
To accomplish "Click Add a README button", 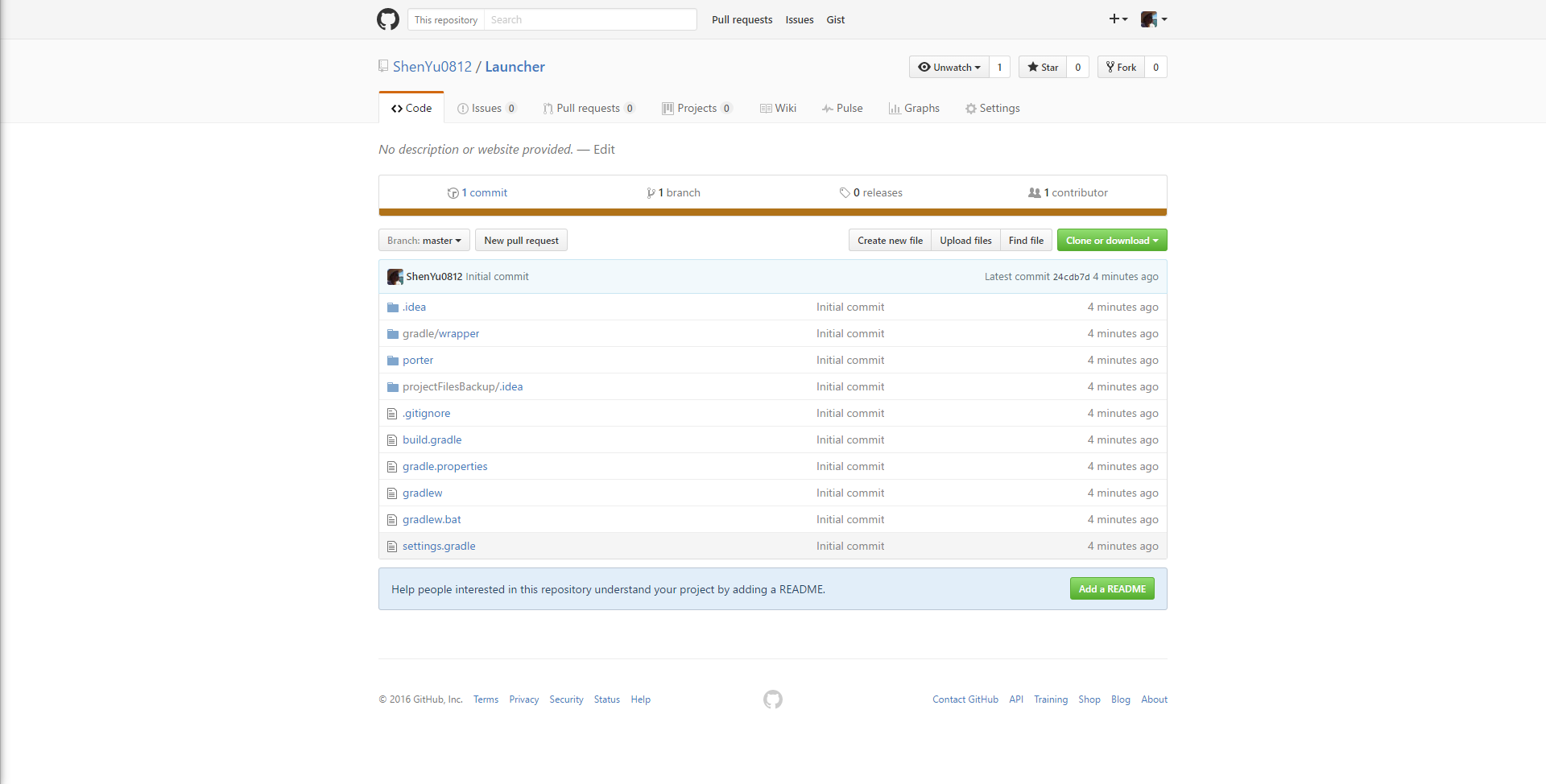I will [x=1112, y=588].
